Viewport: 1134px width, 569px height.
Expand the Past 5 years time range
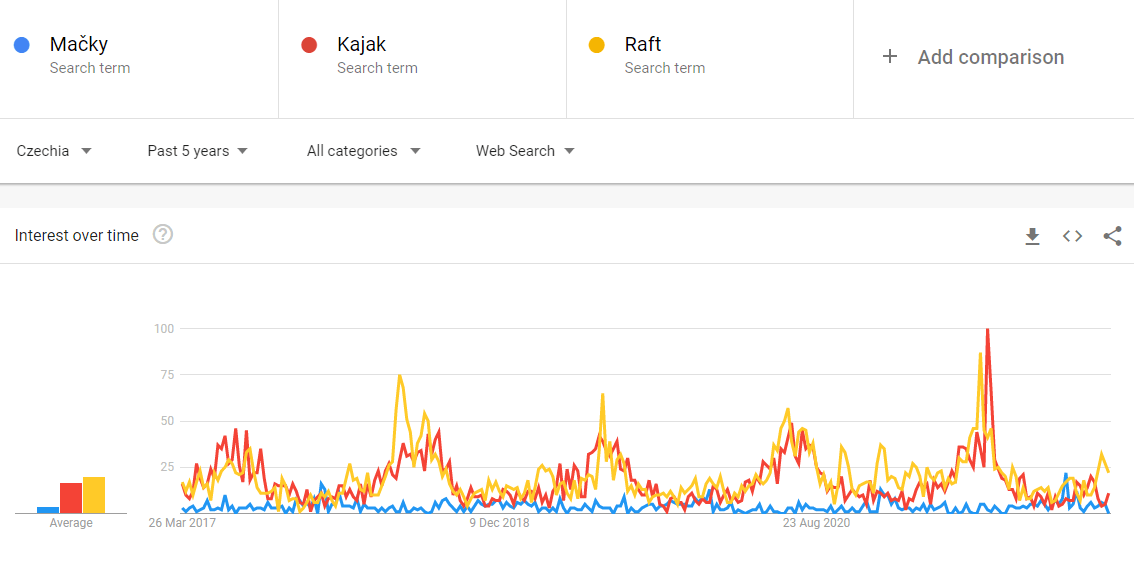197,151
